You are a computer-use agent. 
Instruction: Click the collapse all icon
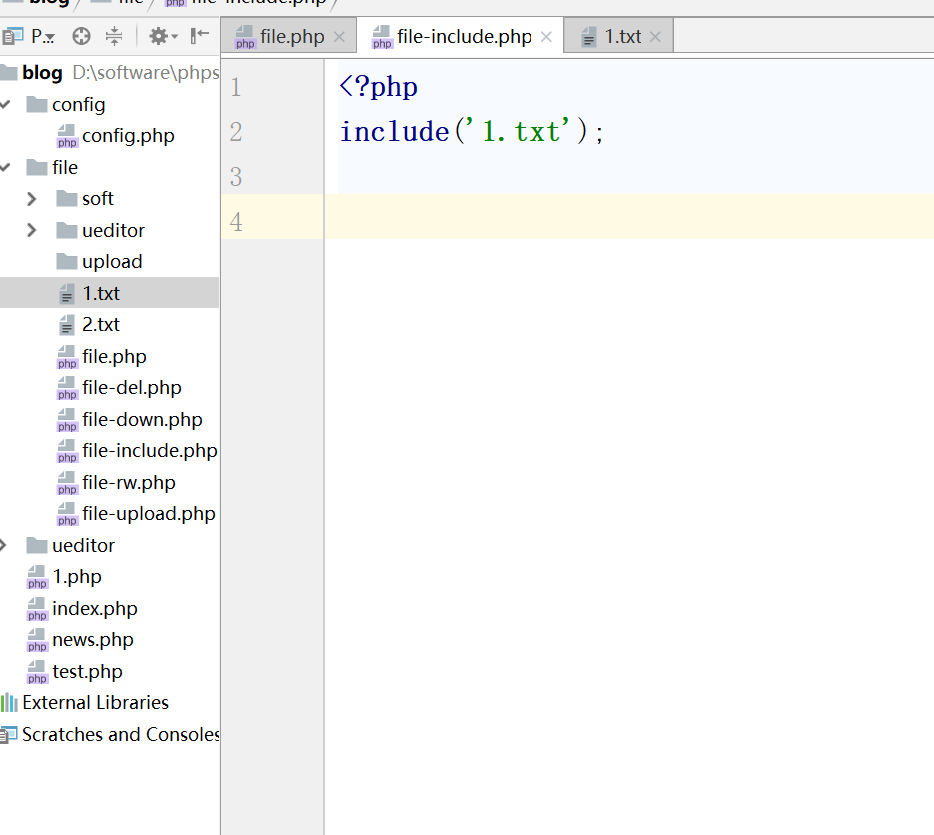[x=114, y=37]
